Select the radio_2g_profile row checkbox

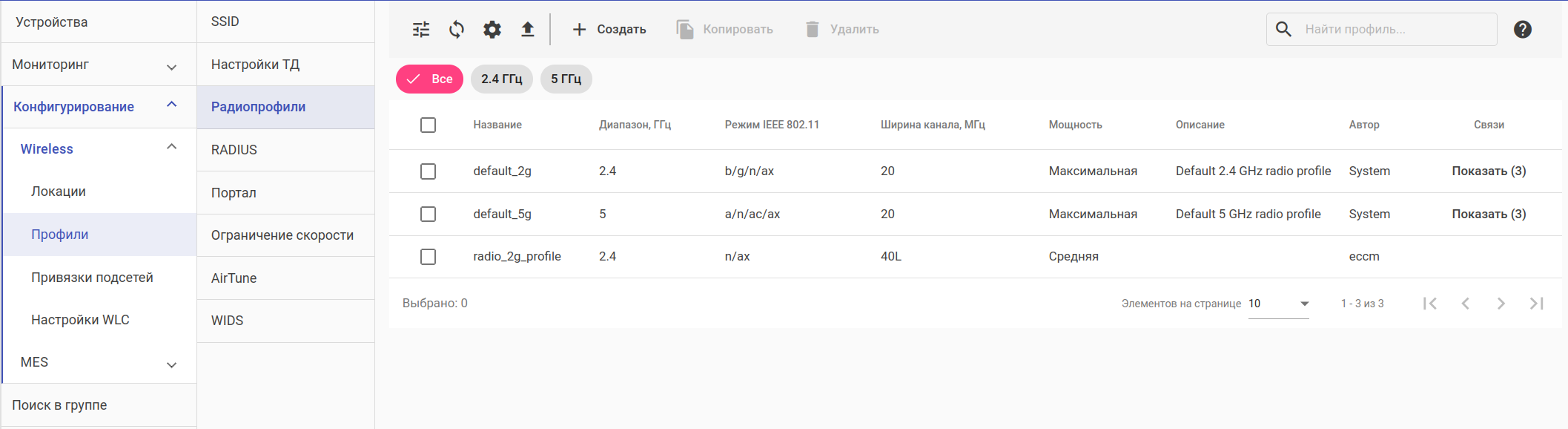pyautogui.click(x=428, y=257)
